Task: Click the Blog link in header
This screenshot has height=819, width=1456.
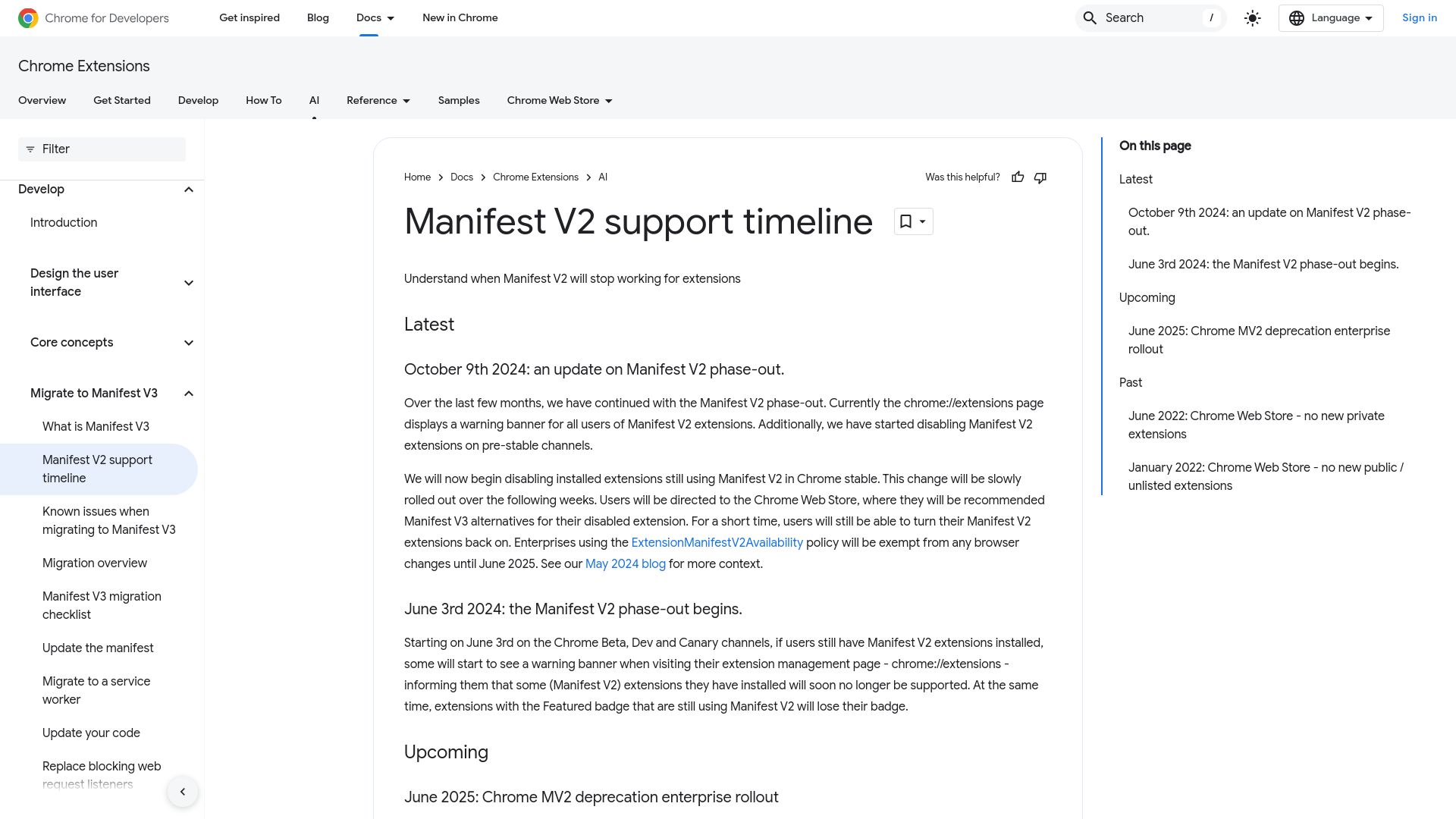Action: point(318,18)
